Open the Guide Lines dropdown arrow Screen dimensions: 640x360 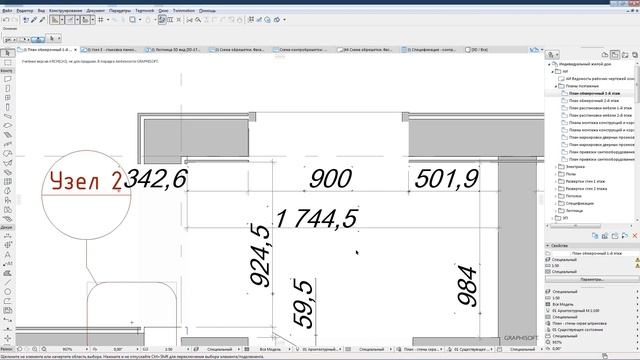point(62,20)
